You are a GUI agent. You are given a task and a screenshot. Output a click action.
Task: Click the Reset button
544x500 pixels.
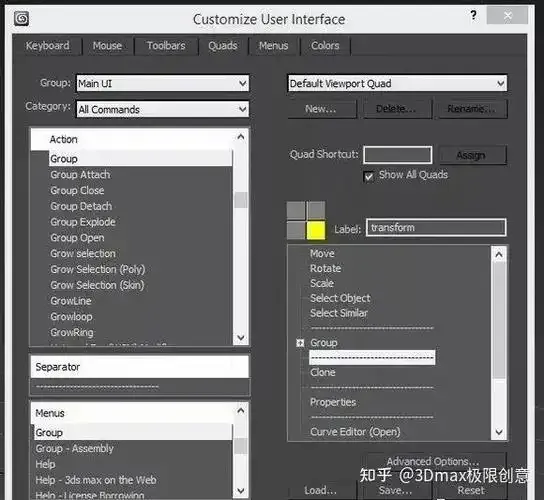(471, 490)
